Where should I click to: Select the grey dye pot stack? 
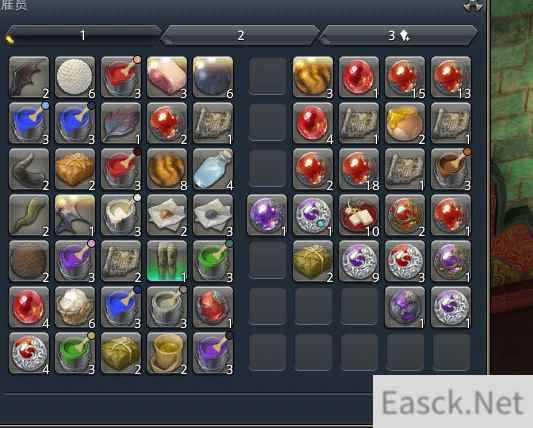click(167, 307)
